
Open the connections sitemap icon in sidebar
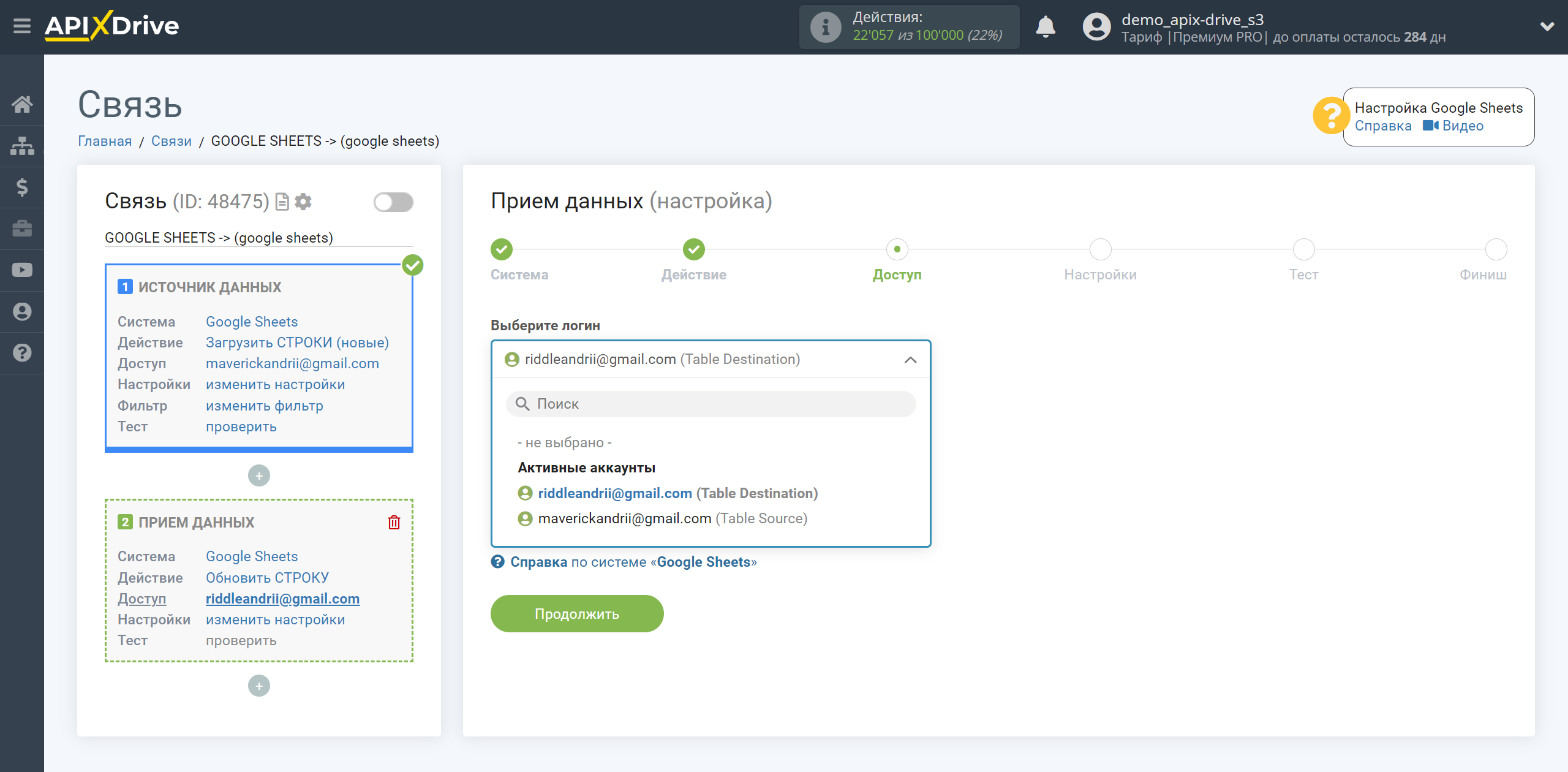click(22, 146)
